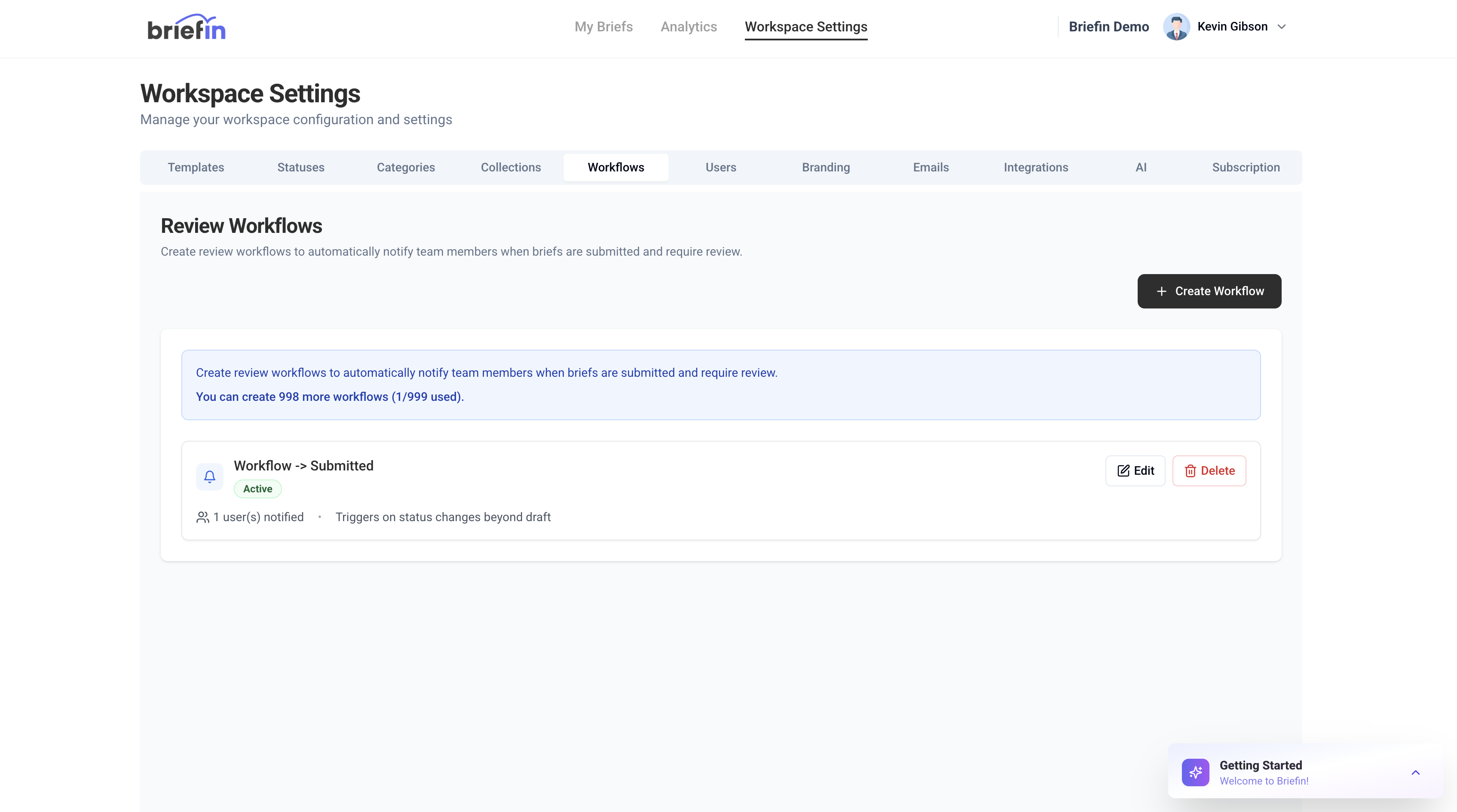Go to the Integrations tab
Screen dimensions: 1457x812
tap(1036, 168)
